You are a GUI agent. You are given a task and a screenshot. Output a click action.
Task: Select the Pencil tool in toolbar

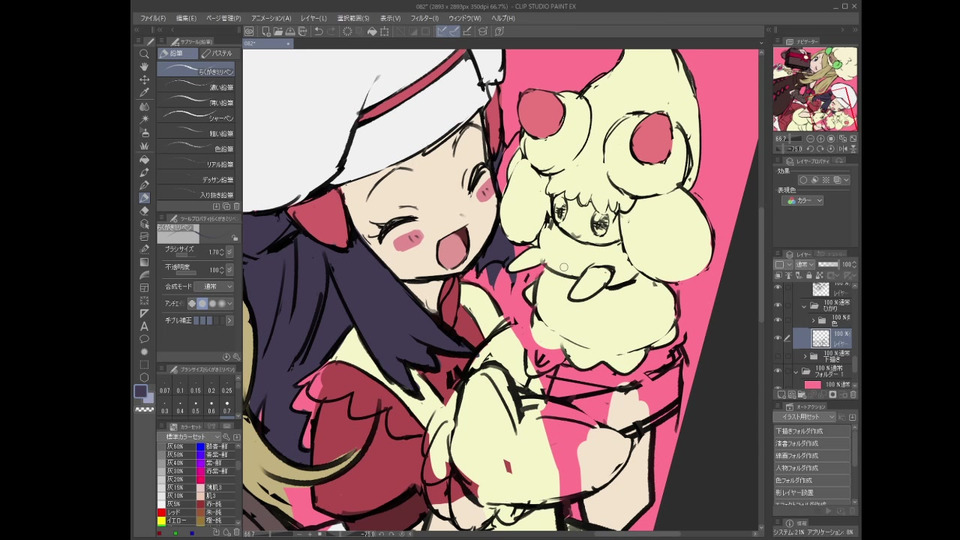coord(144,198)
